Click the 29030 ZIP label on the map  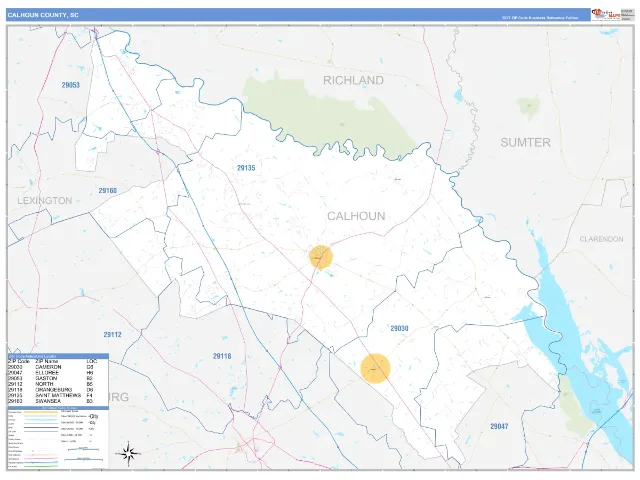399,328
